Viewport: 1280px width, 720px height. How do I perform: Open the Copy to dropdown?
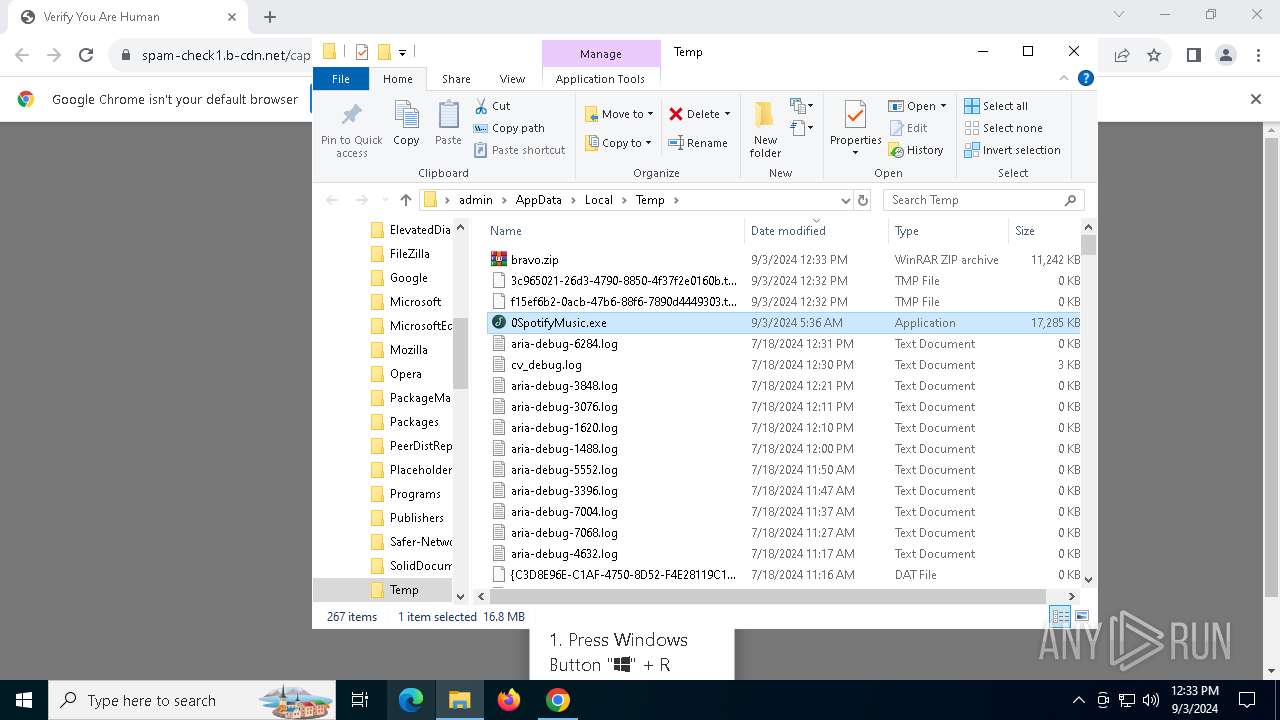pos(619,143)
